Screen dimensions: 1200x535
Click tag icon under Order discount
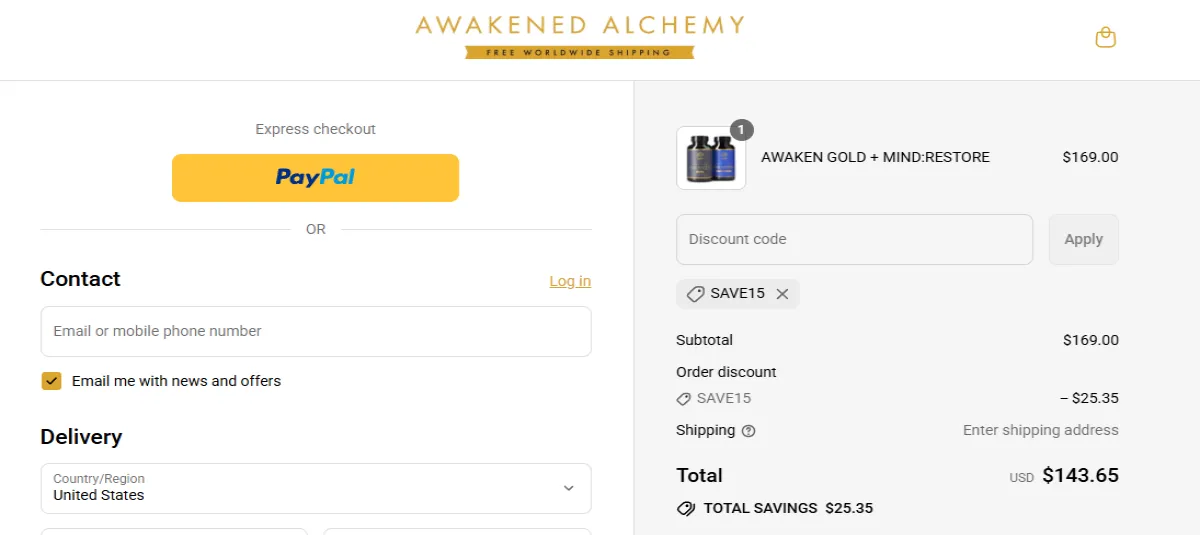coord(684,399)
